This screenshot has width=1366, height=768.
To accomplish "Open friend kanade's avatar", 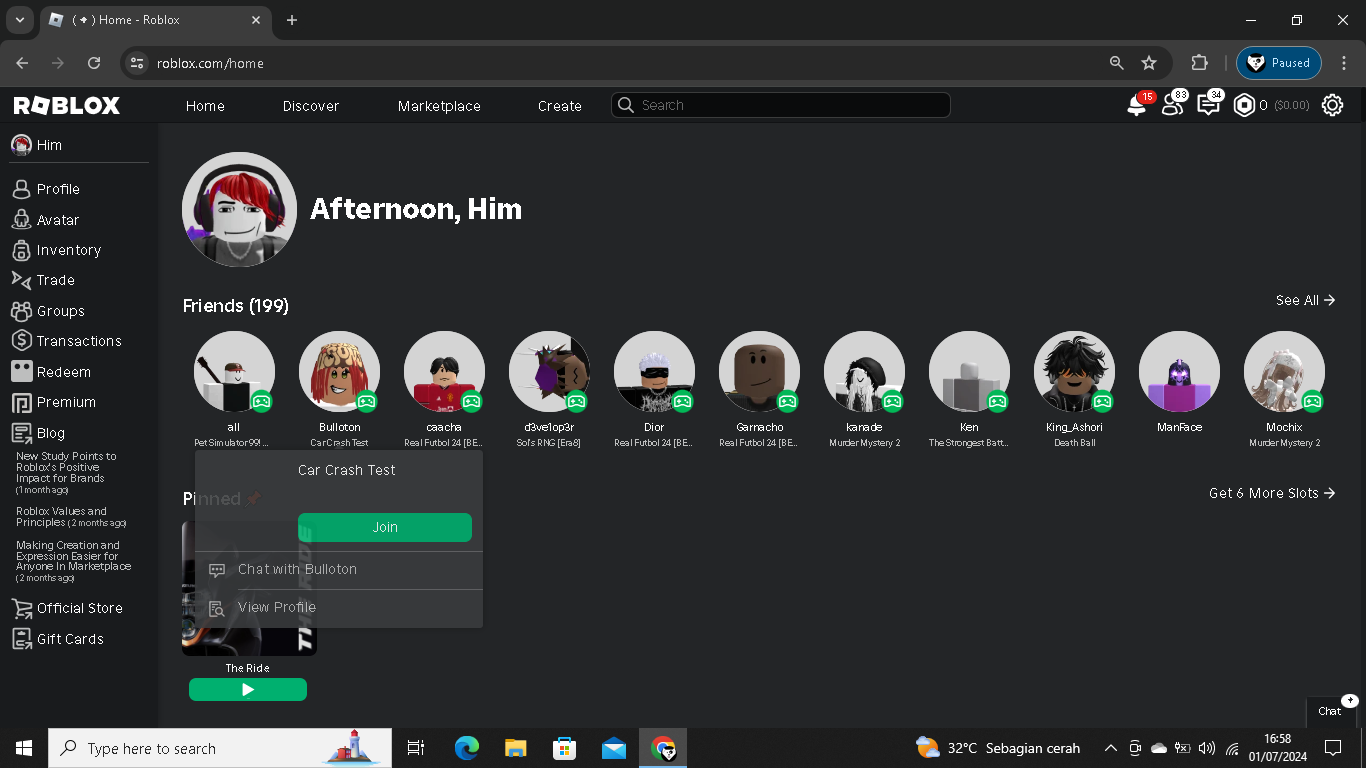I will (x=864, y=372).
